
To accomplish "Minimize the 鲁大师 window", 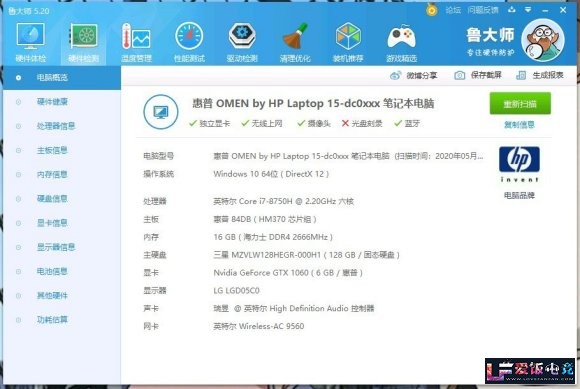I will tap(545, 10).
